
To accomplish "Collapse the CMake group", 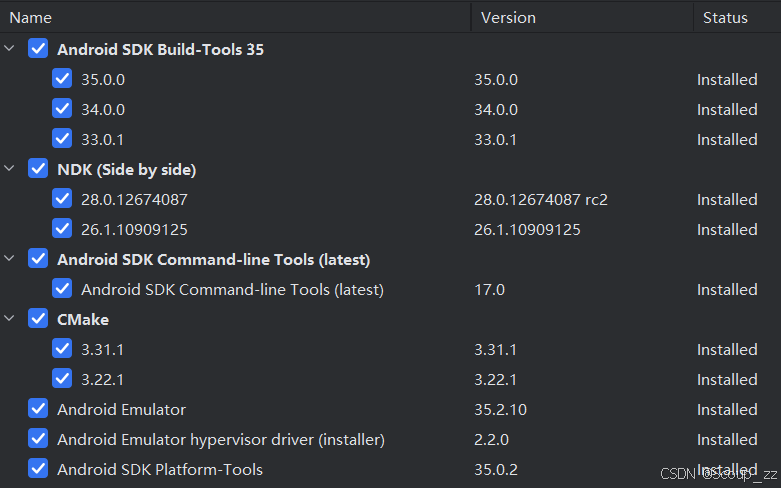I will point(9,318).
